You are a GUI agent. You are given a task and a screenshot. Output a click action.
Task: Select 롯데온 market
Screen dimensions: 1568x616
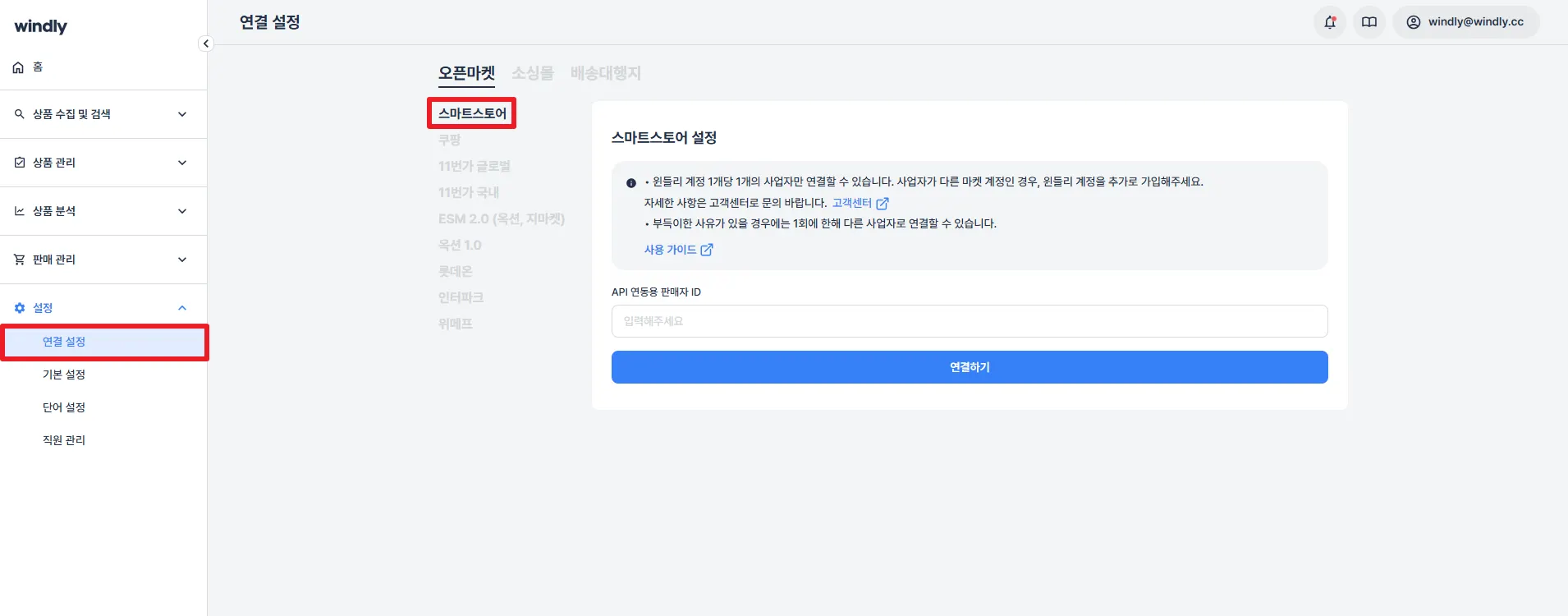tap(456, 271)
